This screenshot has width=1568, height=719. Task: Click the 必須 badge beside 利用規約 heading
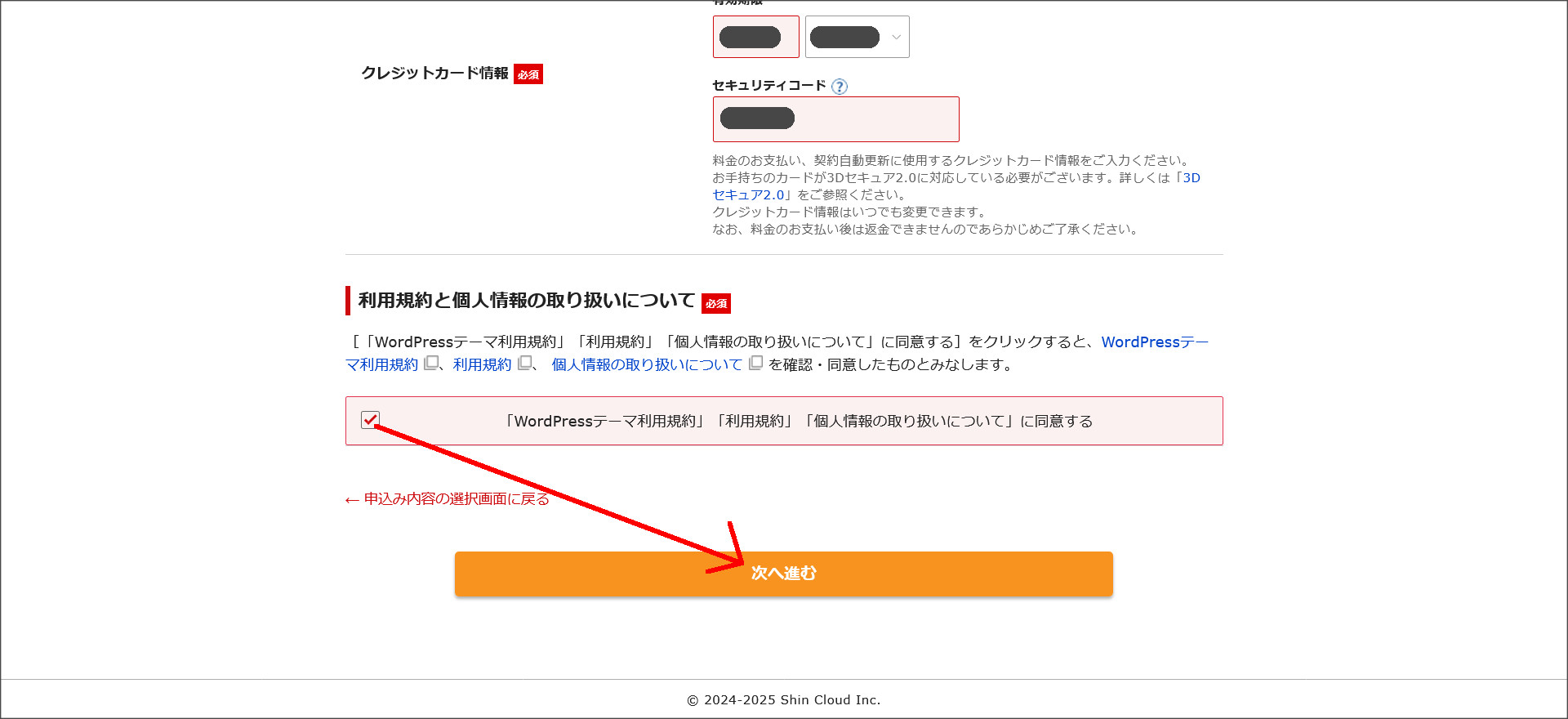click(x=716, y=303)
